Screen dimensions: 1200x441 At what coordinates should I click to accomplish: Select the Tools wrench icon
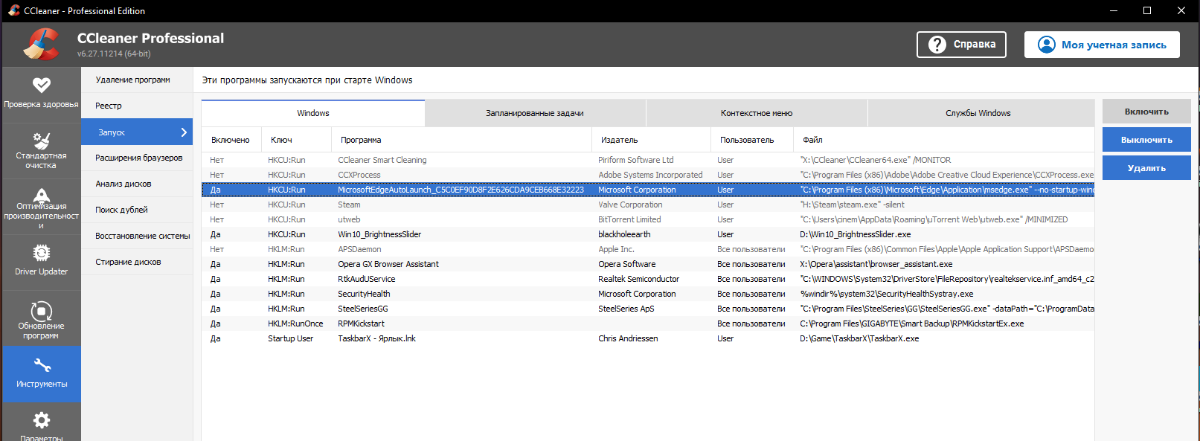[40, 366]
